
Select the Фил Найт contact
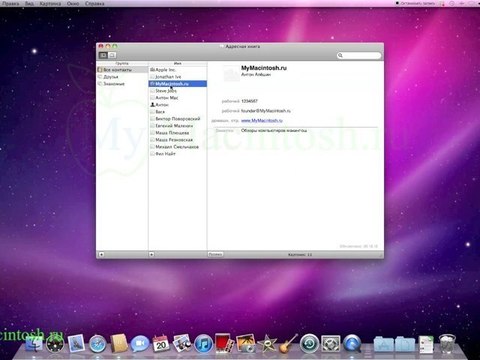(178, 154)
